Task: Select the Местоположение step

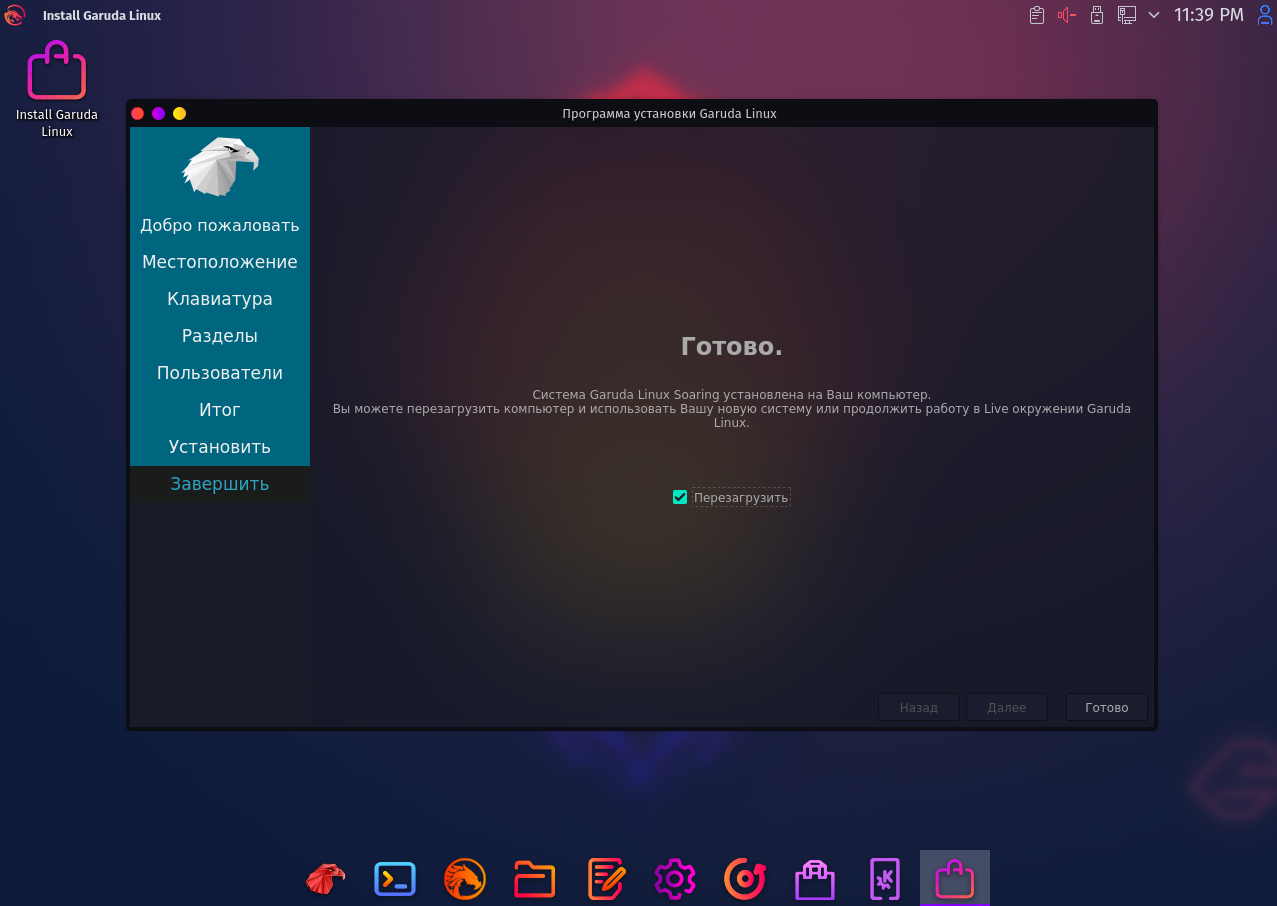Action: coord(220,262)
